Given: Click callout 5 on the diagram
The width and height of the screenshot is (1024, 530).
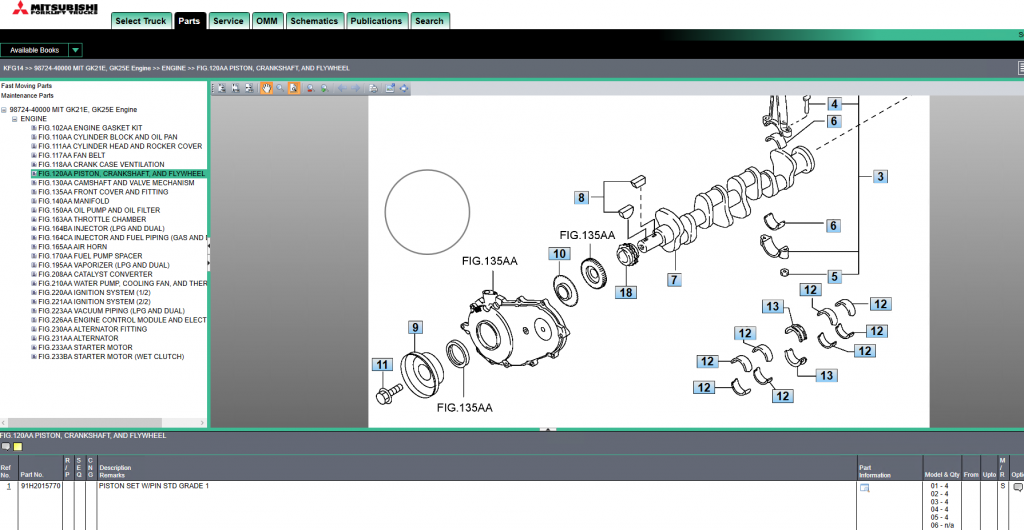Looking at the screenshot, I should [834, 277].
